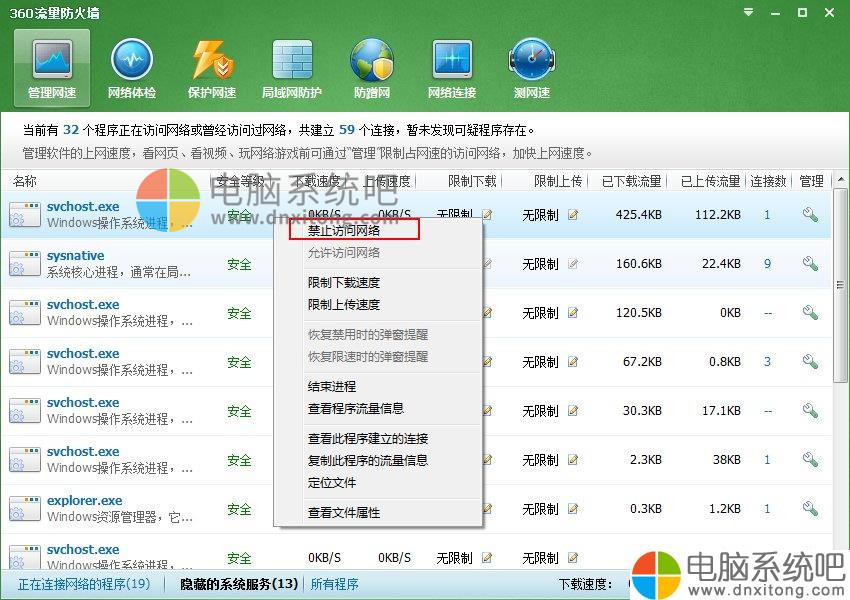Edit the upload limit in the 2.3KB row

[573, 460]
